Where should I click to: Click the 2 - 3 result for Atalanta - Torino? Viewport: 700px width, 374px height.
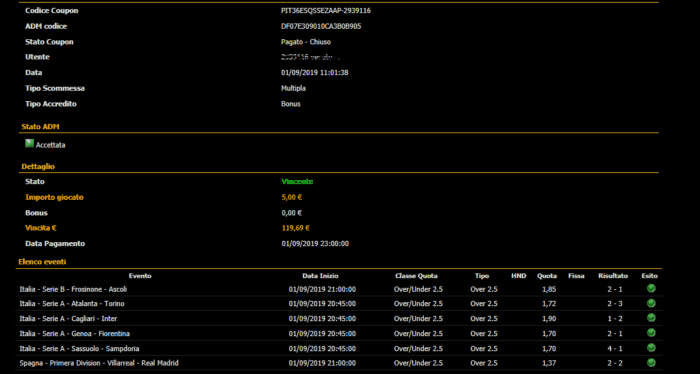(x=615, y=304)
